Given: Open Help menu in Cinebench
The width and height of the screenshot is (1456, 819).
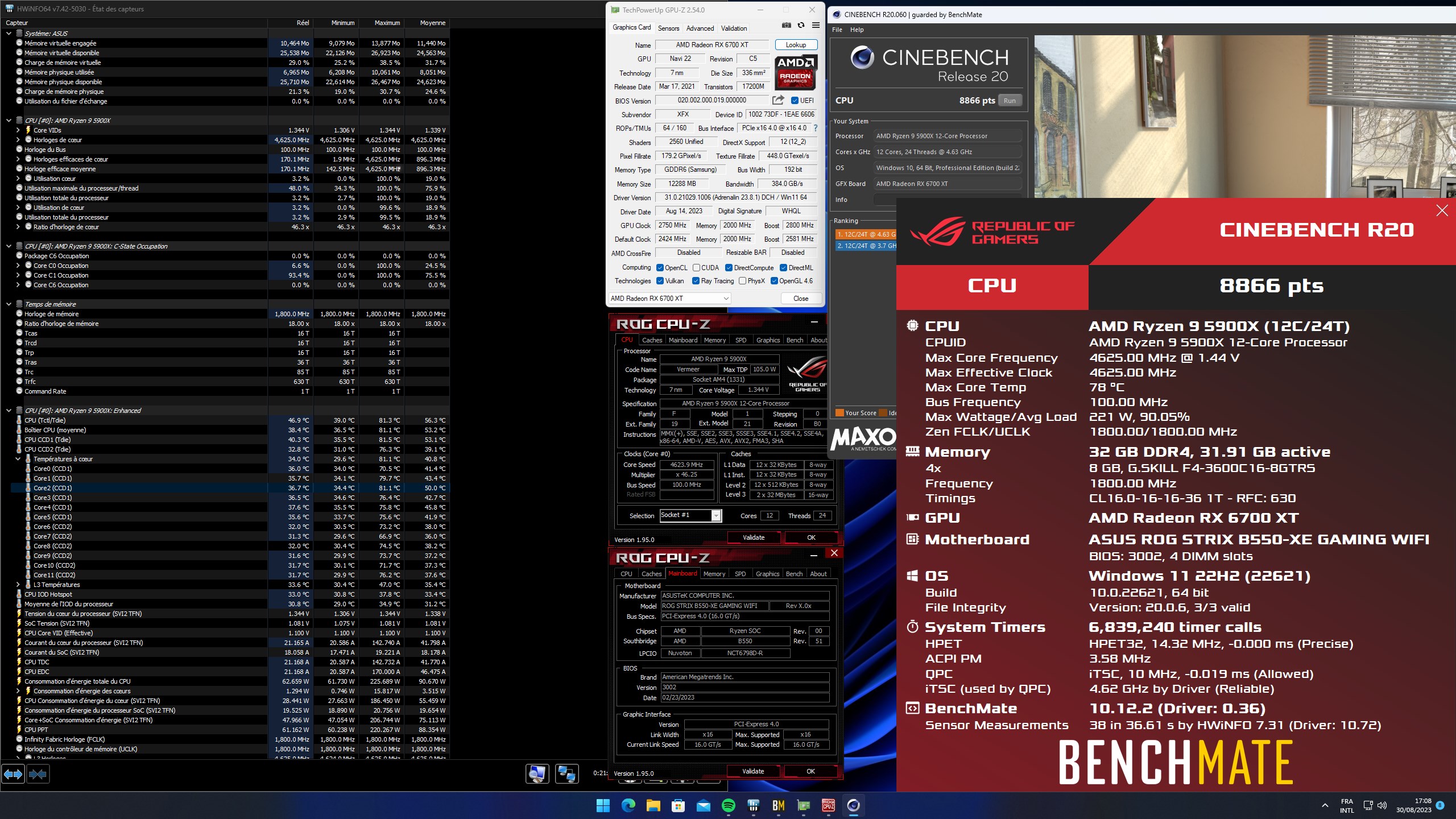Looking at the screenshot, I should 857,30.
